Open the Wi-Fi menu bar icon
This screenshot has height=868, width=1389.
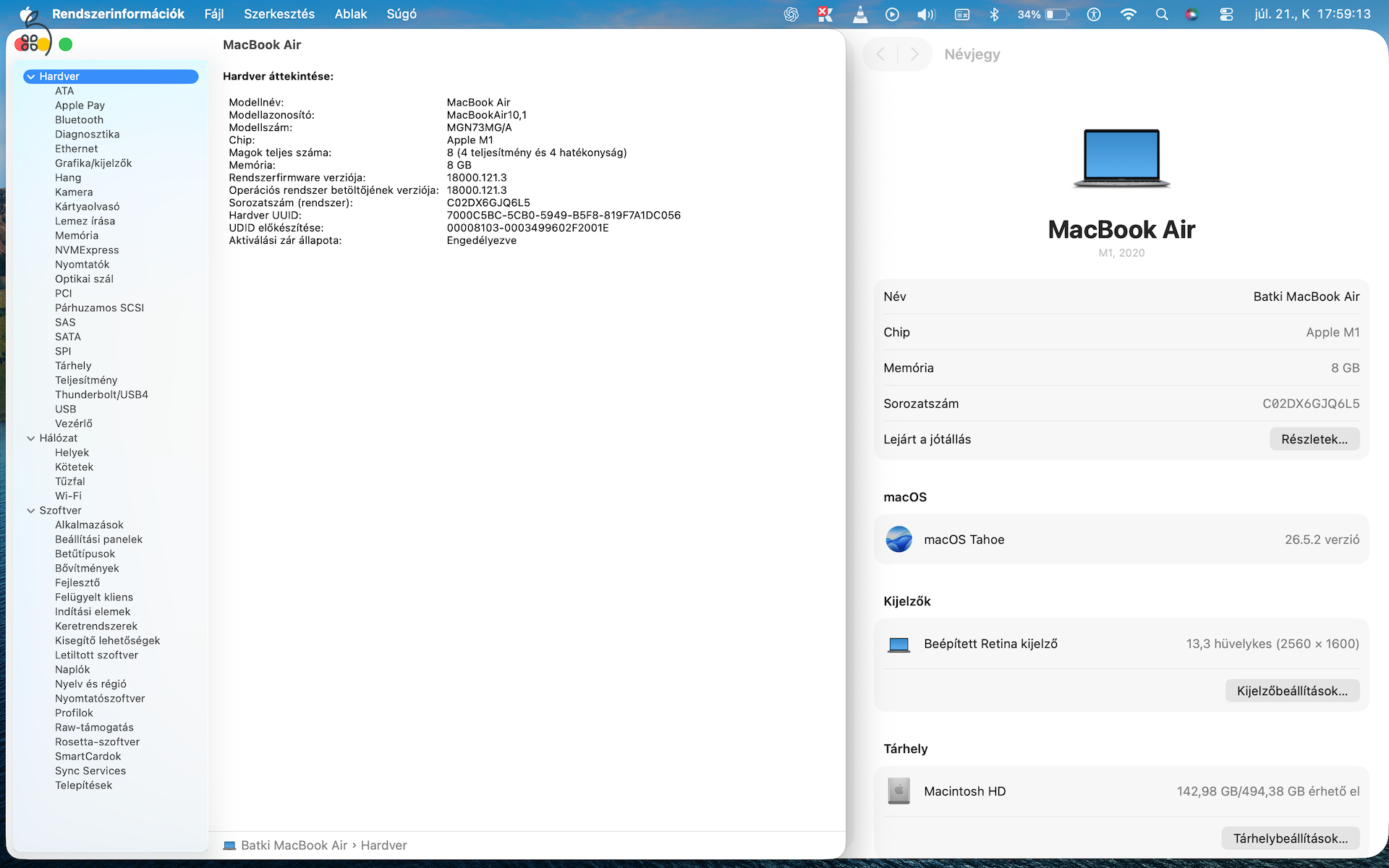pyautogui.click(x=1128, y=14)
